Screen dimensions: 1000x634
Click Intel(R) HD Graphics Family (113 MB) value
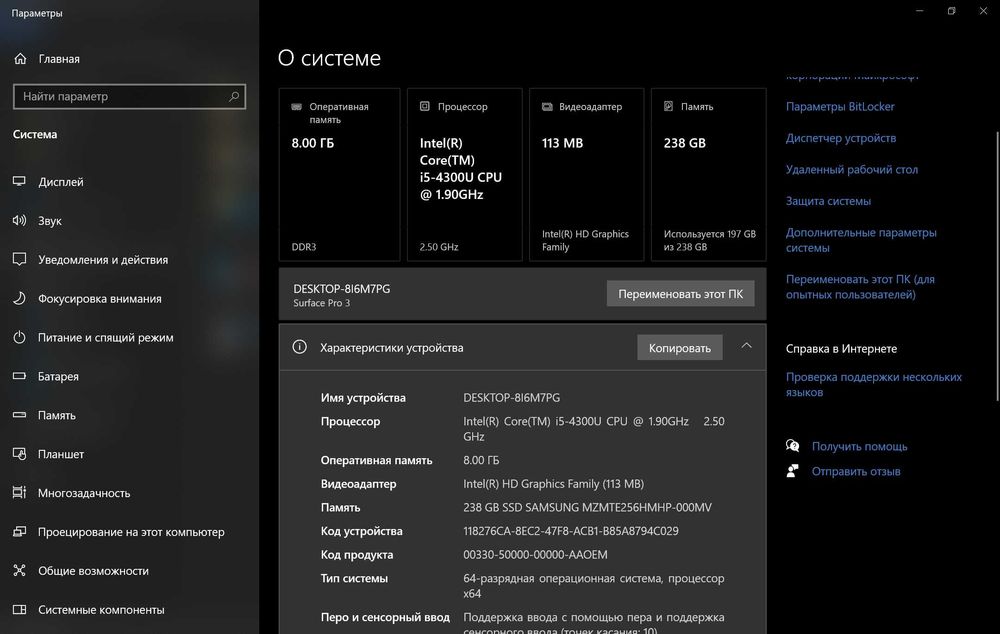(x=554, y=483)
